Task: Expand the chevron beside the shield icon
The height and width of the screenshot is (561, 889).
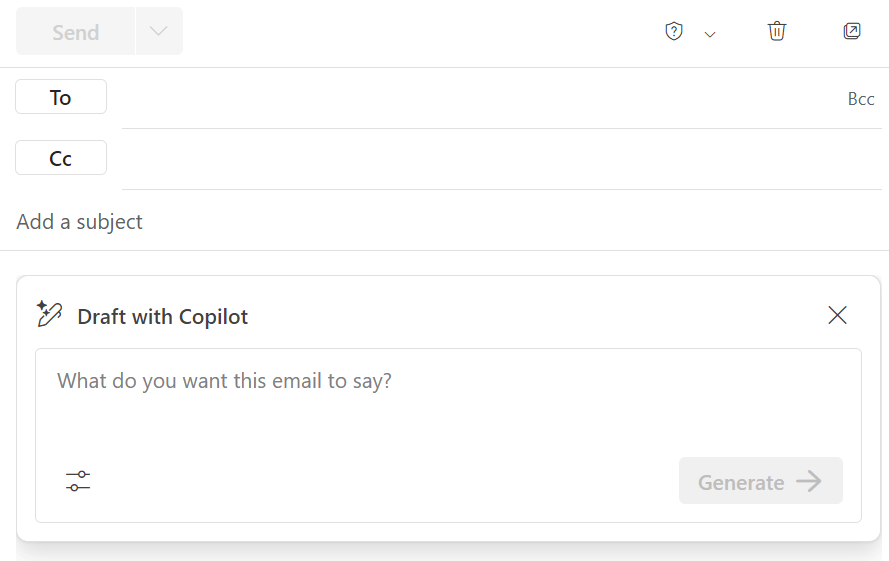Action: click(x=710, y=34)
